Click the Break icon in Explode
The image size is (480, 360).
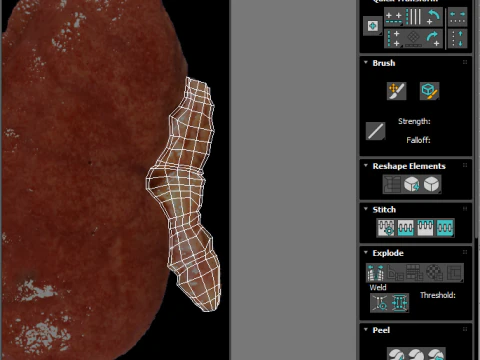[x=376, y=273]
